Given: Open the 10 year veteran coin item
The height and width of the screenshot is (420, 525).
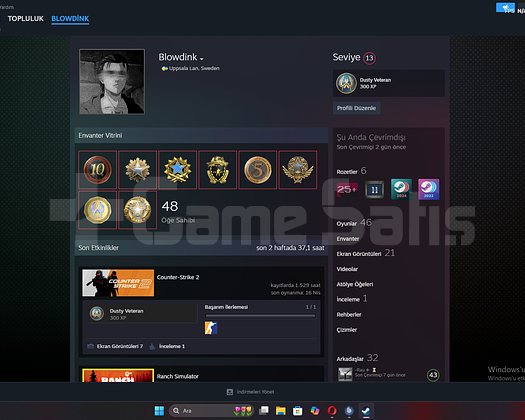Looking at the screenshot, I should coord(97,169).
